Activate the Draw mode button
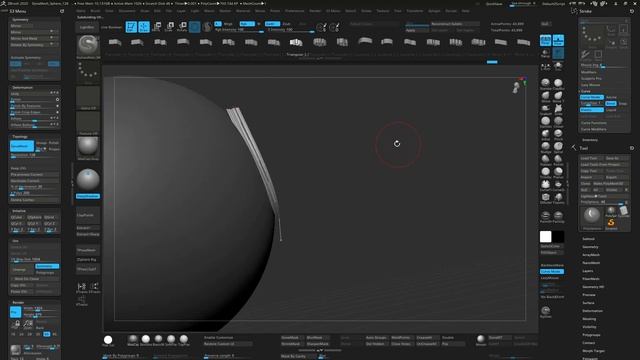 pyautogui.click(x=144, y=27)
